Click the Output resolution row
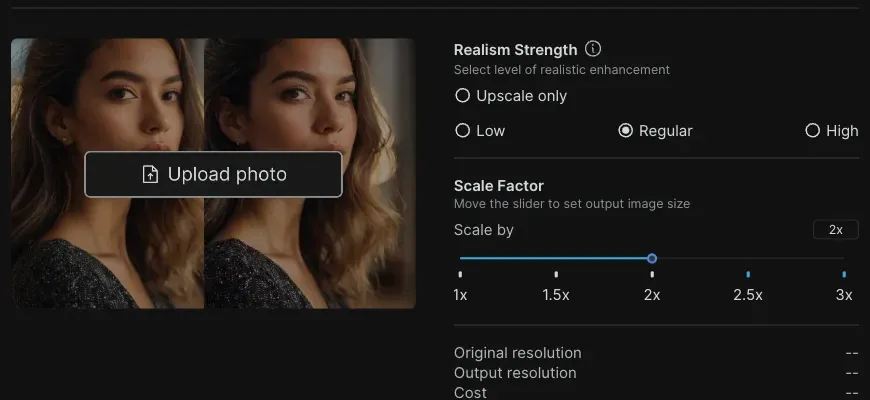 coord(656,373)
